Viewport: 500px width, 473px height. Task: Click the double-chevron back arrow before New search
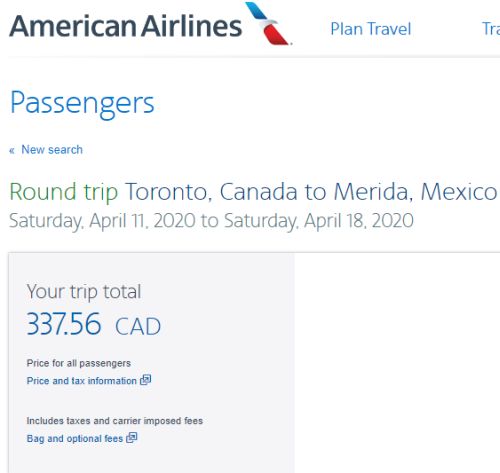12,151
